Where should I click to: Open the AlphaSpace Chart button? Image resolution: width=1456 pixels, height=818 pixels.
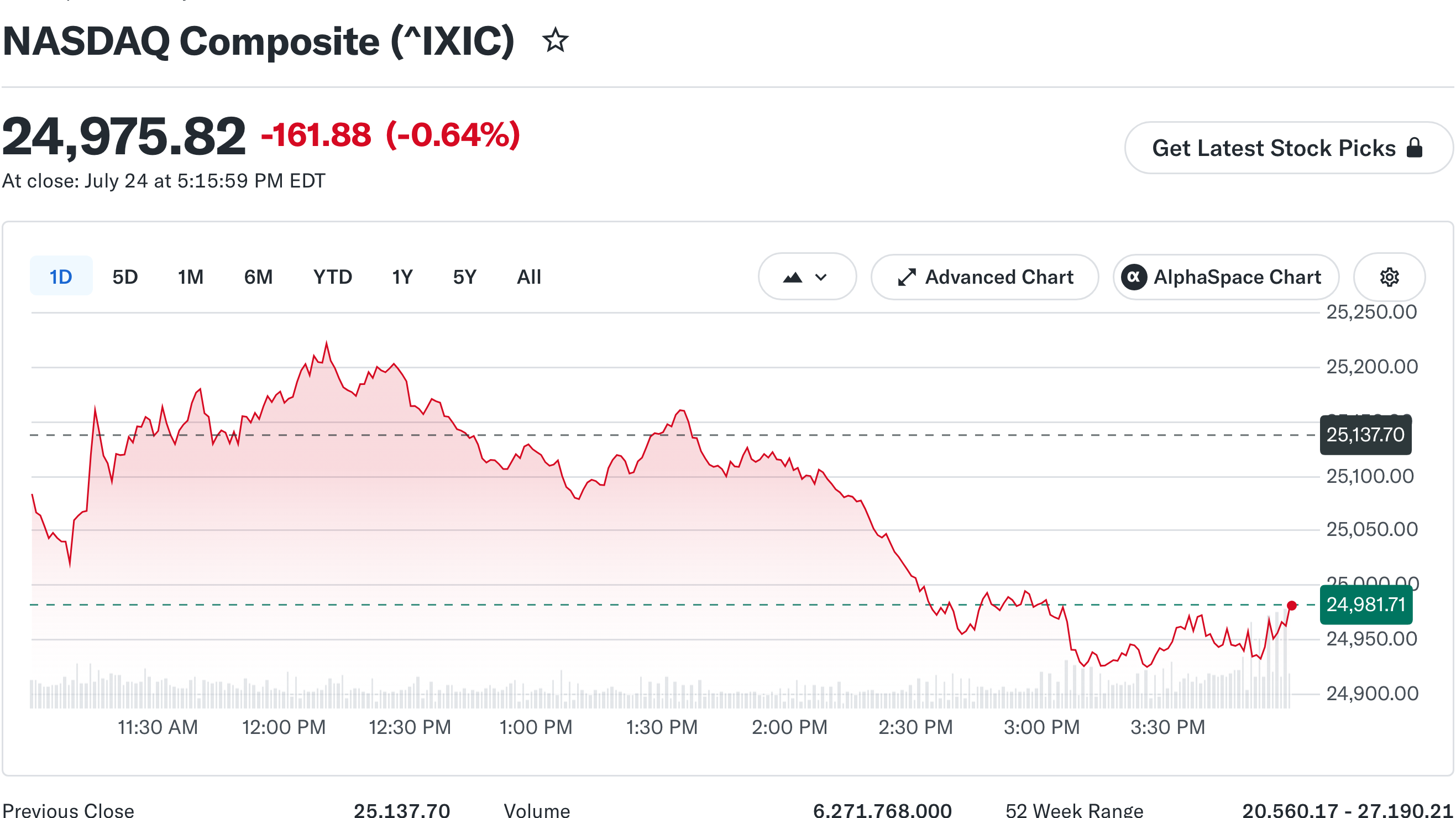tap(1225, 277)
